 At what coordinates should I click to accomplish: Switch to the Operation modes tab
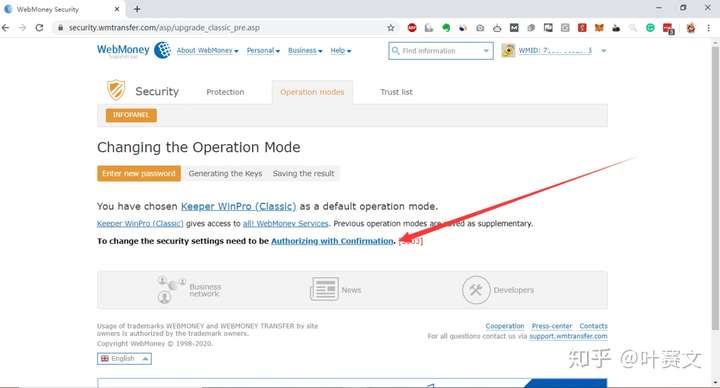point(312,92)
